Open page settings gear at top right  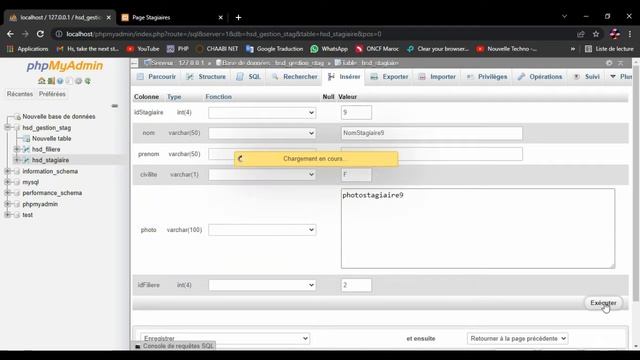(x=609, y=63)
